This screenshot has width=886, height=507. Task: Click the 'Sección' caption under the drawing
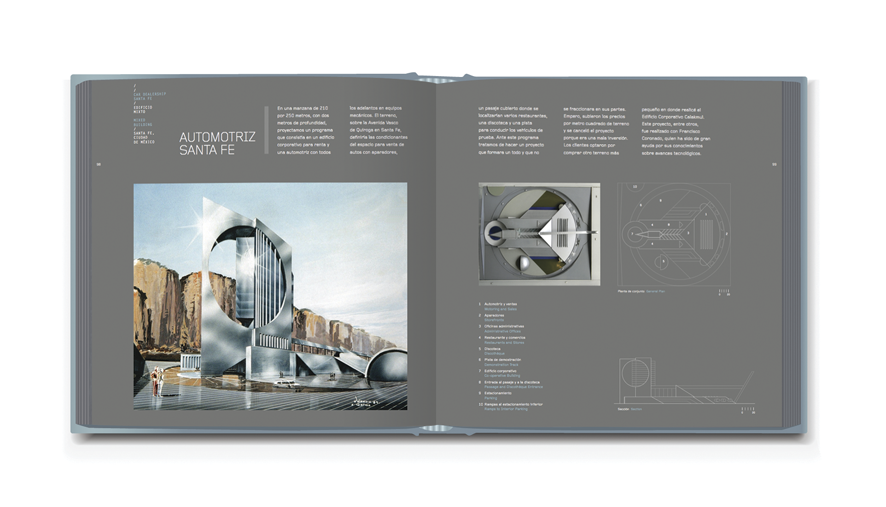623,409
